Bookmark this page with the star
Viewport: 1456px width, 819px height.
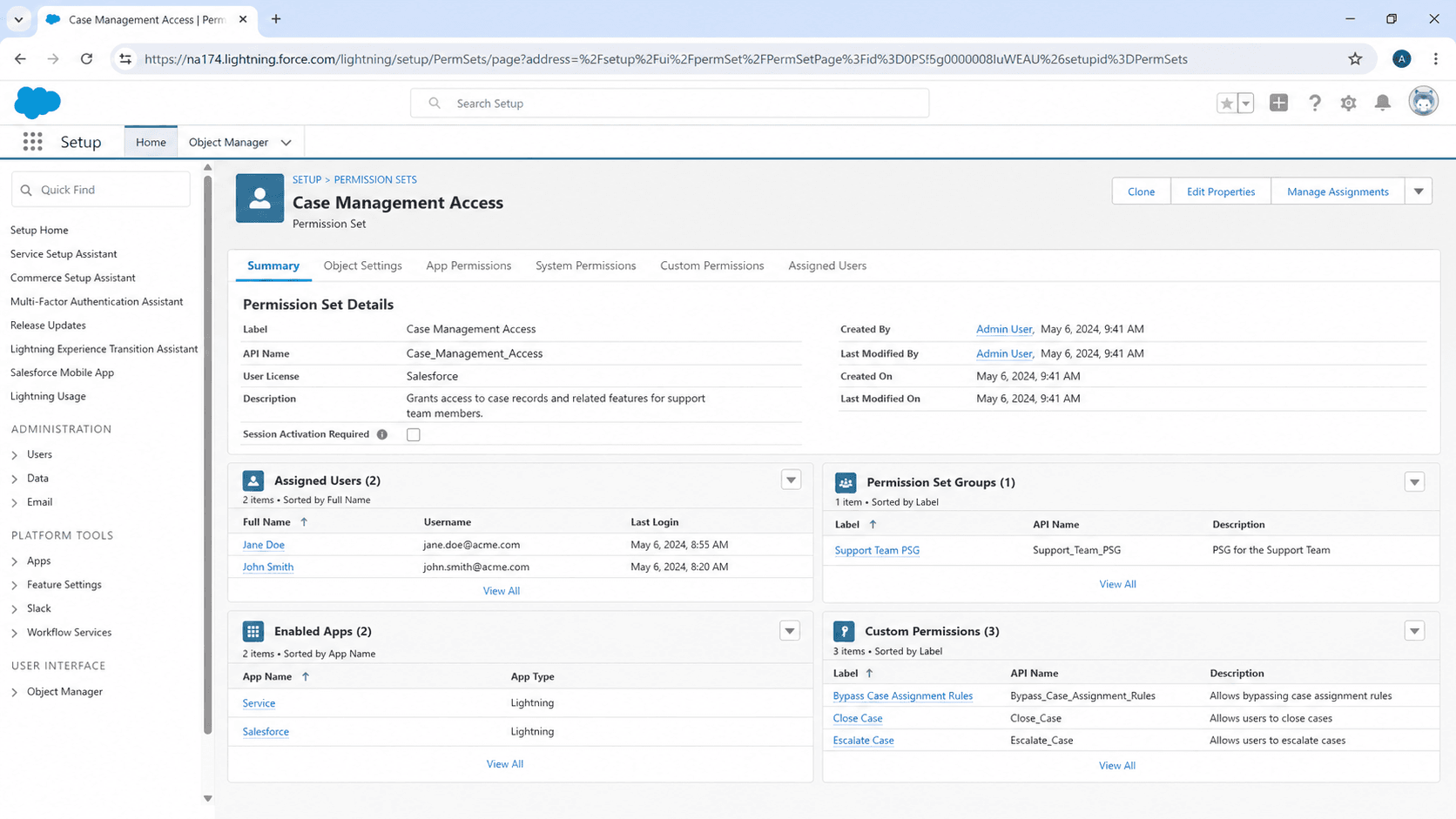click(x=1355, y=59)
